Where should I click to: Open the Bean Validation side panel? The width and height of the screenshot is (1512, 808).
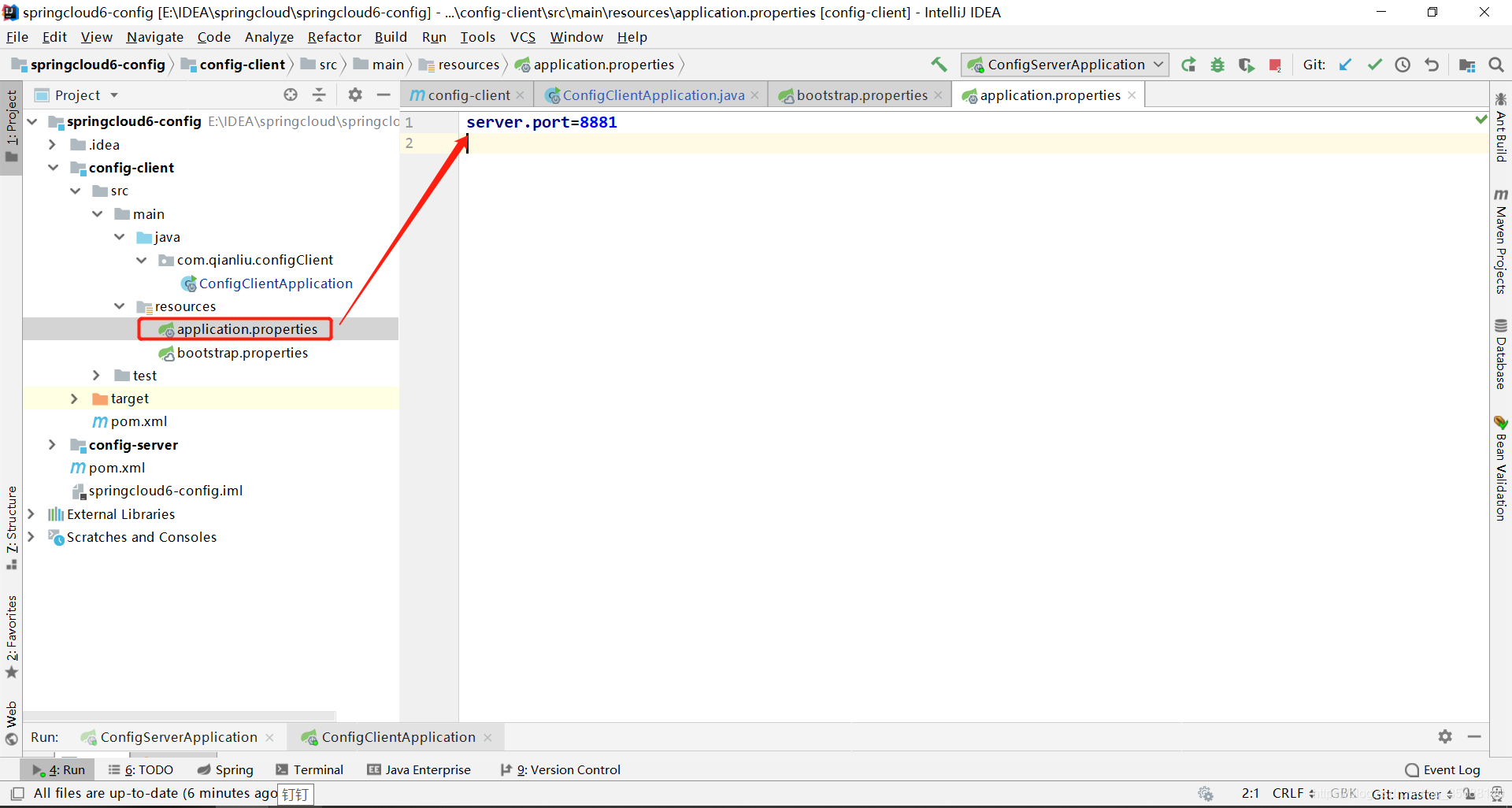(x=1501, y=468)
